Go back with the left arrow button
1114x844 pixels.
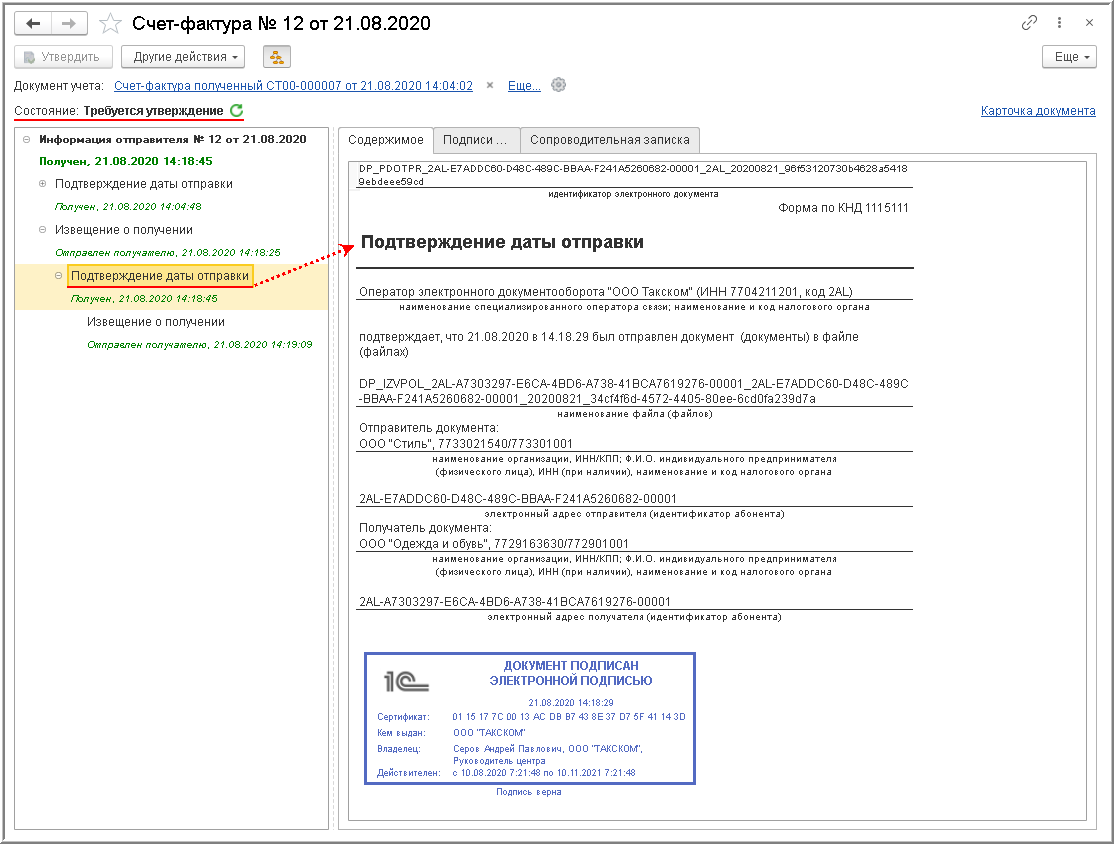click(x=33, y=23)
